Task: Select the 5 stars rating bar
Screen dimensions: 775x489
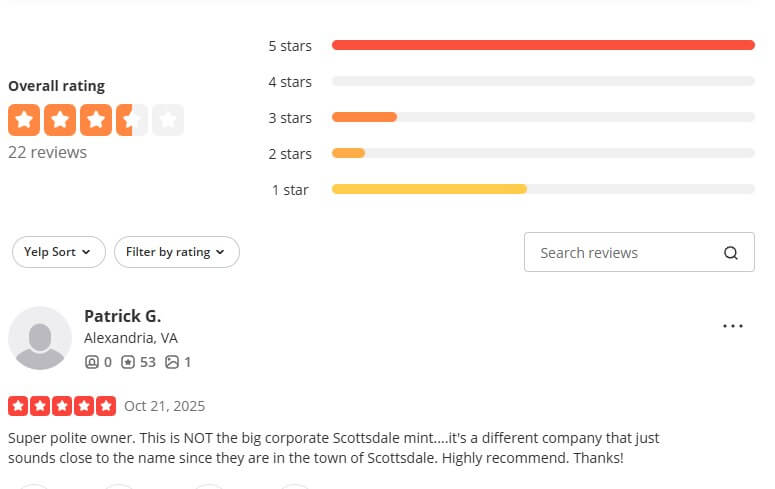Action: pyautogui.click(x=543, y=45)
